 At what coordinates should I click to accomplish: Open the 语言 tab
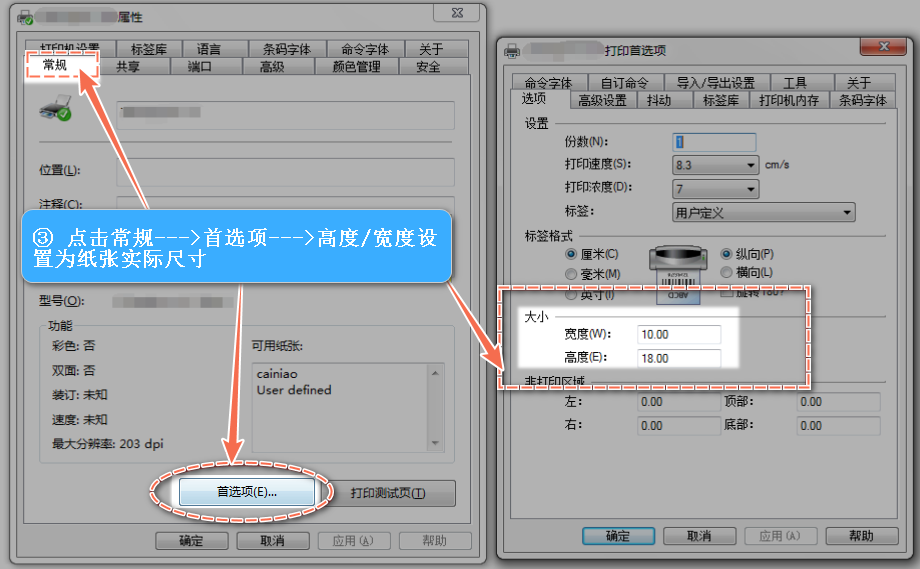pos(208,49)
